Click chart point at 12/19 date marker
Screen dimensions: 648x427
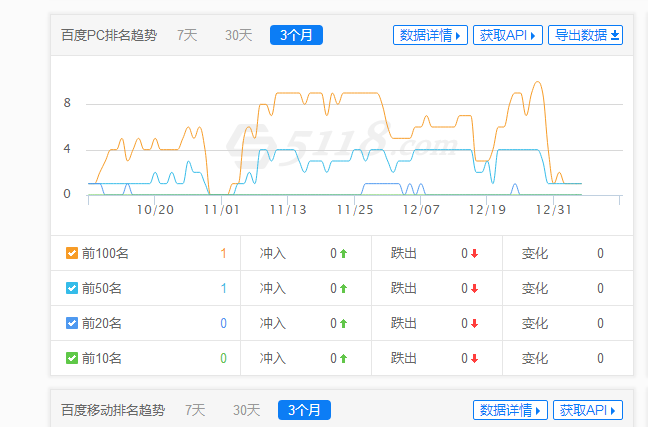pyautogui.click(x=487, y=210)
